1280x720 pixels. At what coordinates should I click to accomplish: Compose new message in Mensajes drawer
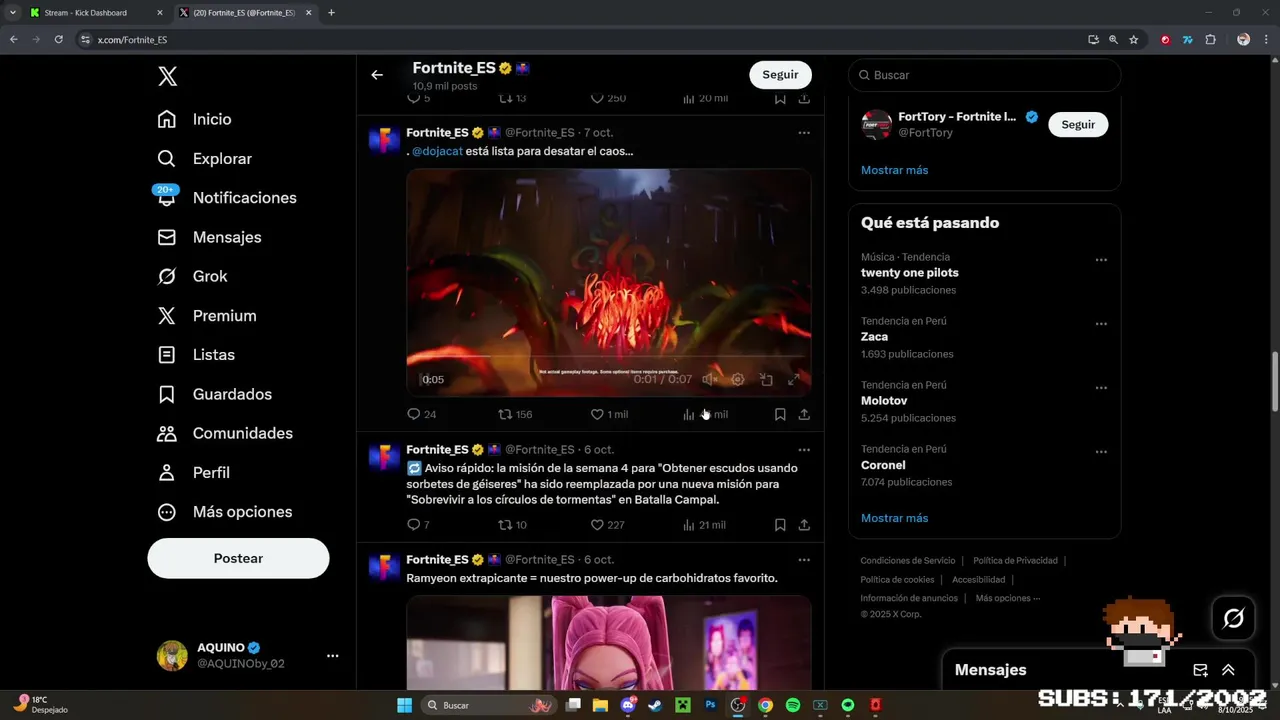(1201, 670)
